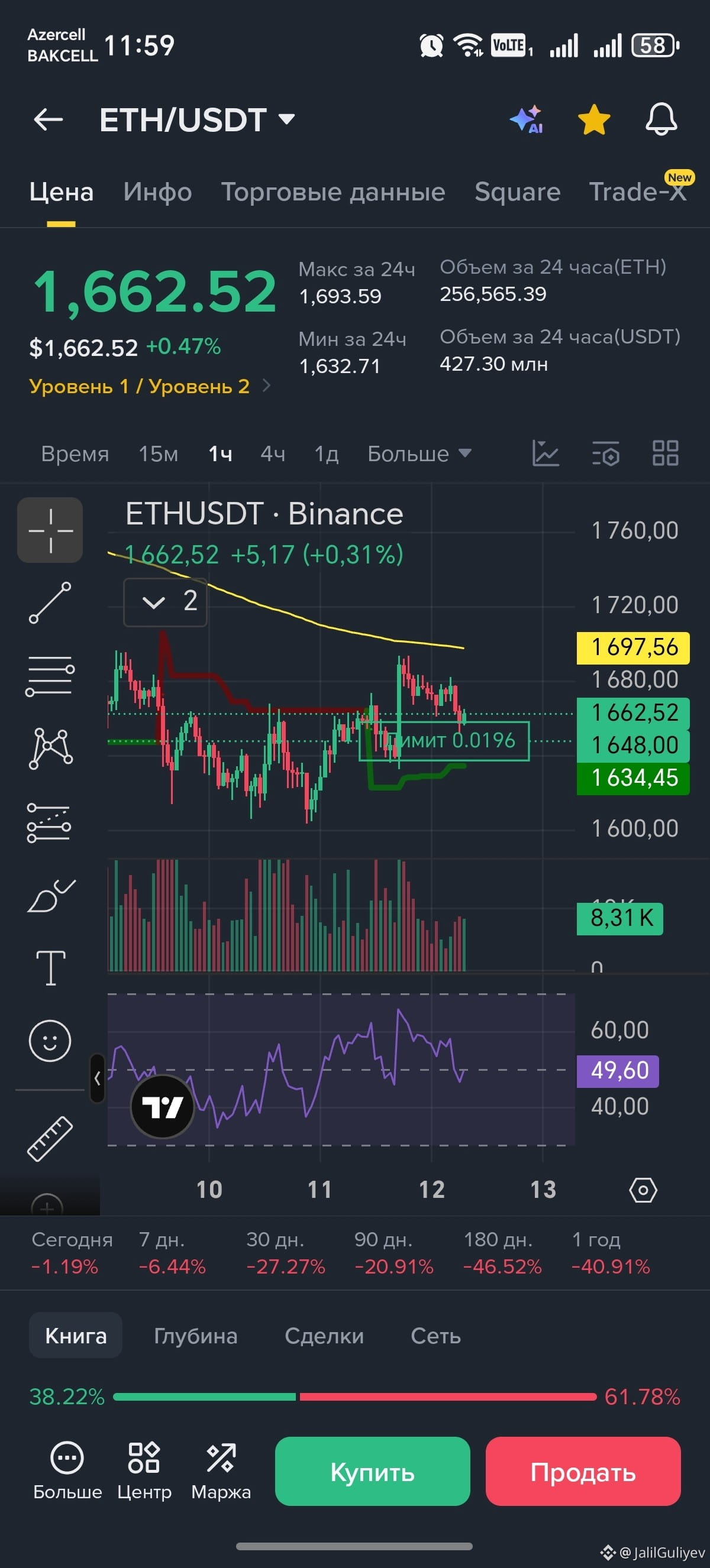This screenshot has width=710, height=1568.
Task: Select the Сегодня performance period
Action: 71,1253
